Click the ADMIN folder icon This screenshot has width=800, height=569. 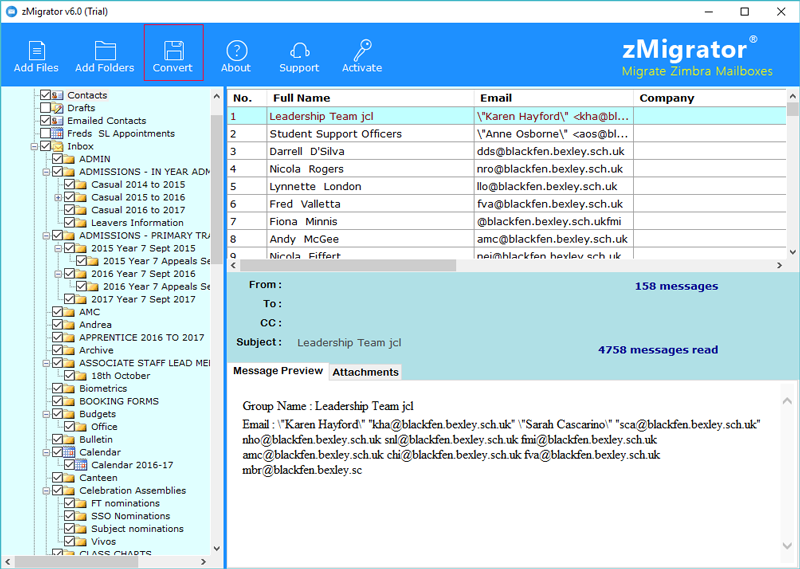point(69,159)
